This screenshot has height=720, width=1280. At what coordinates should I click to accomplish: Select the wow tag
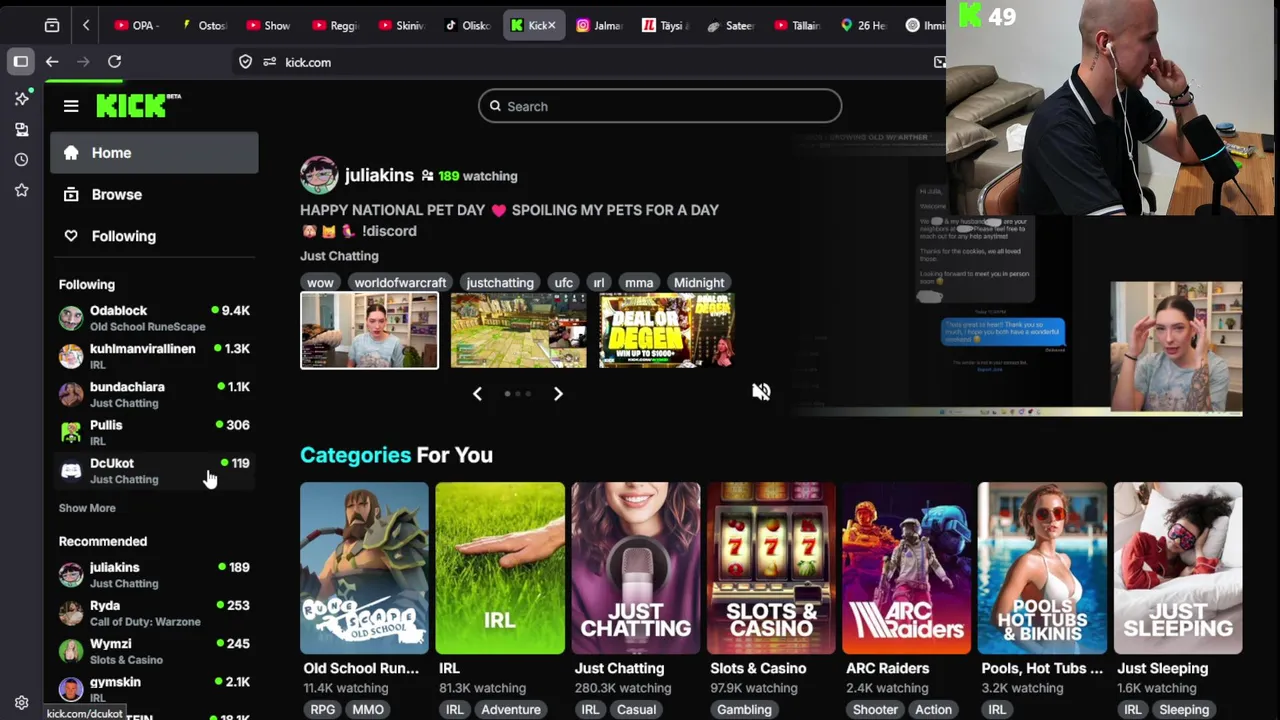coord(320,282)
